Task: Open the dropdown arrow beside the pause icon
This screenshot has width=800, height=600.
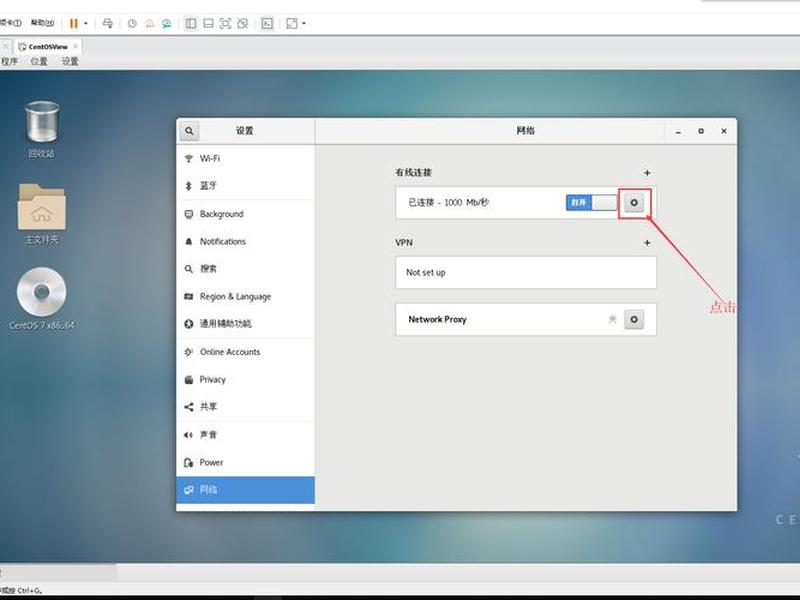Action: [86, 23]
